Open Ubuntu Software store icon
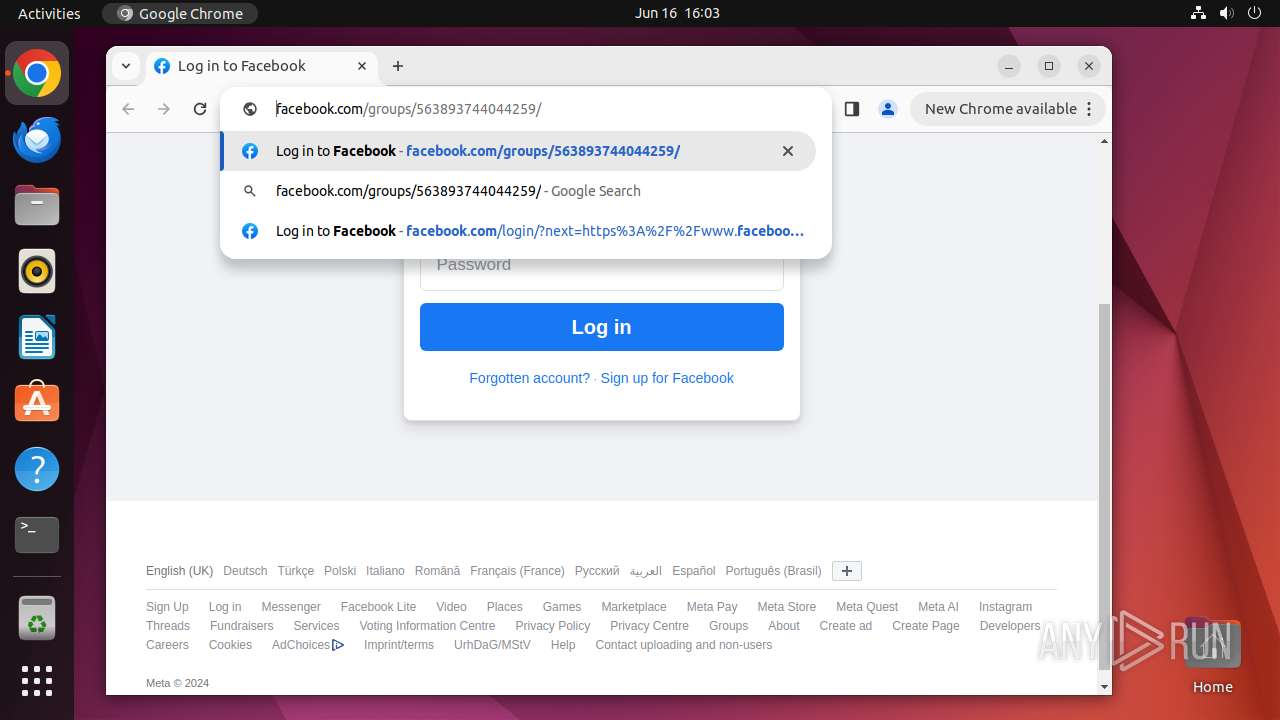 pos(37,403)
